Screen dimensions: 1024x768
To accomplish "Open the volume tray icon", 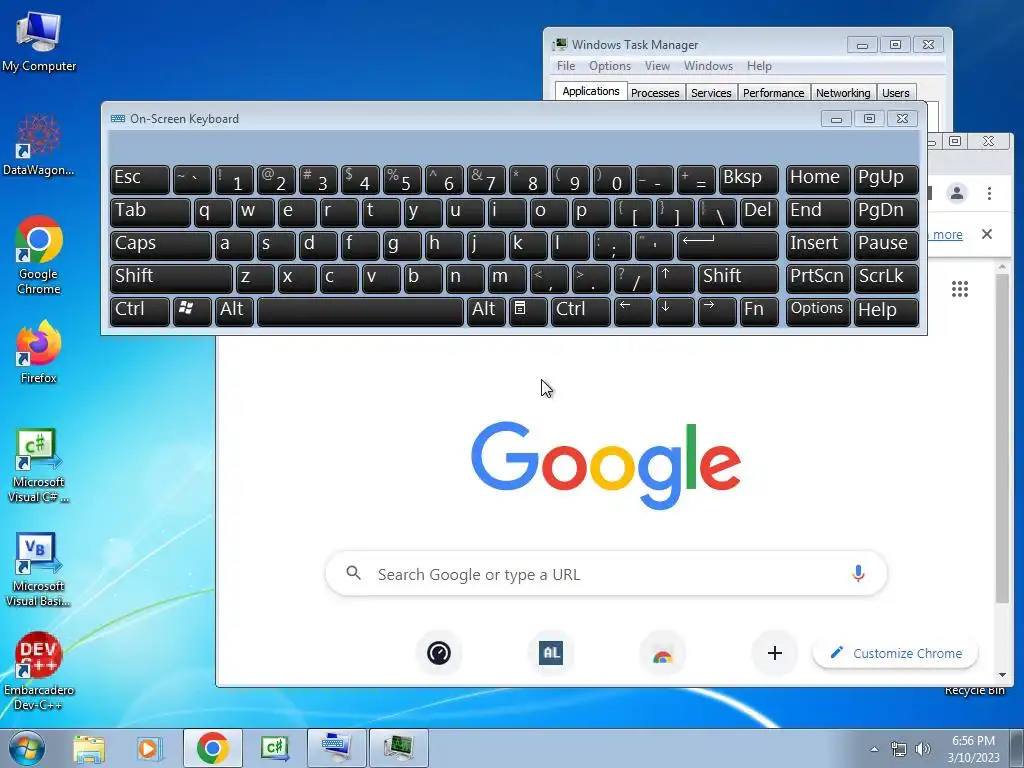I will tap(922, 749).
